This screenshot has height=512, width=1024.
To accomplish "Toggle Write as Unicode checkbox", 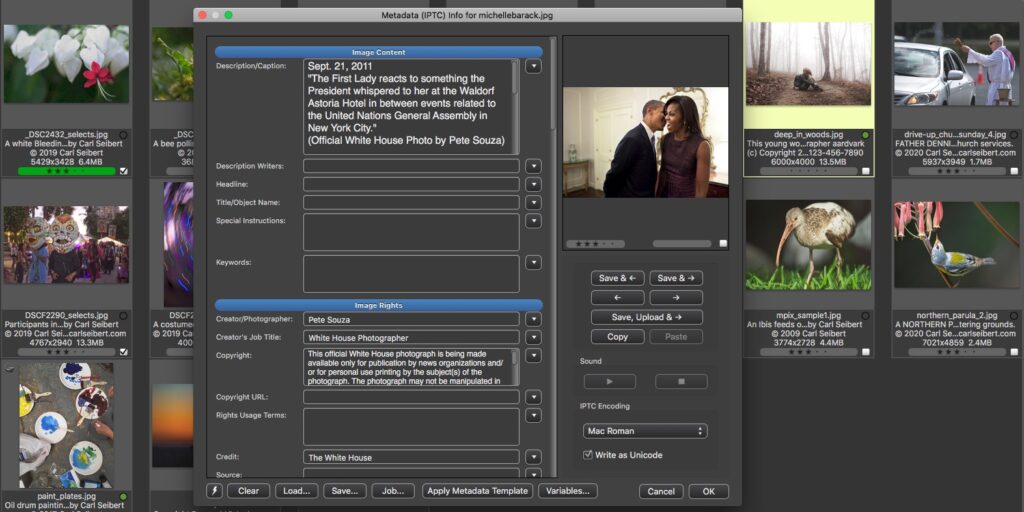I will click(588, 455).
